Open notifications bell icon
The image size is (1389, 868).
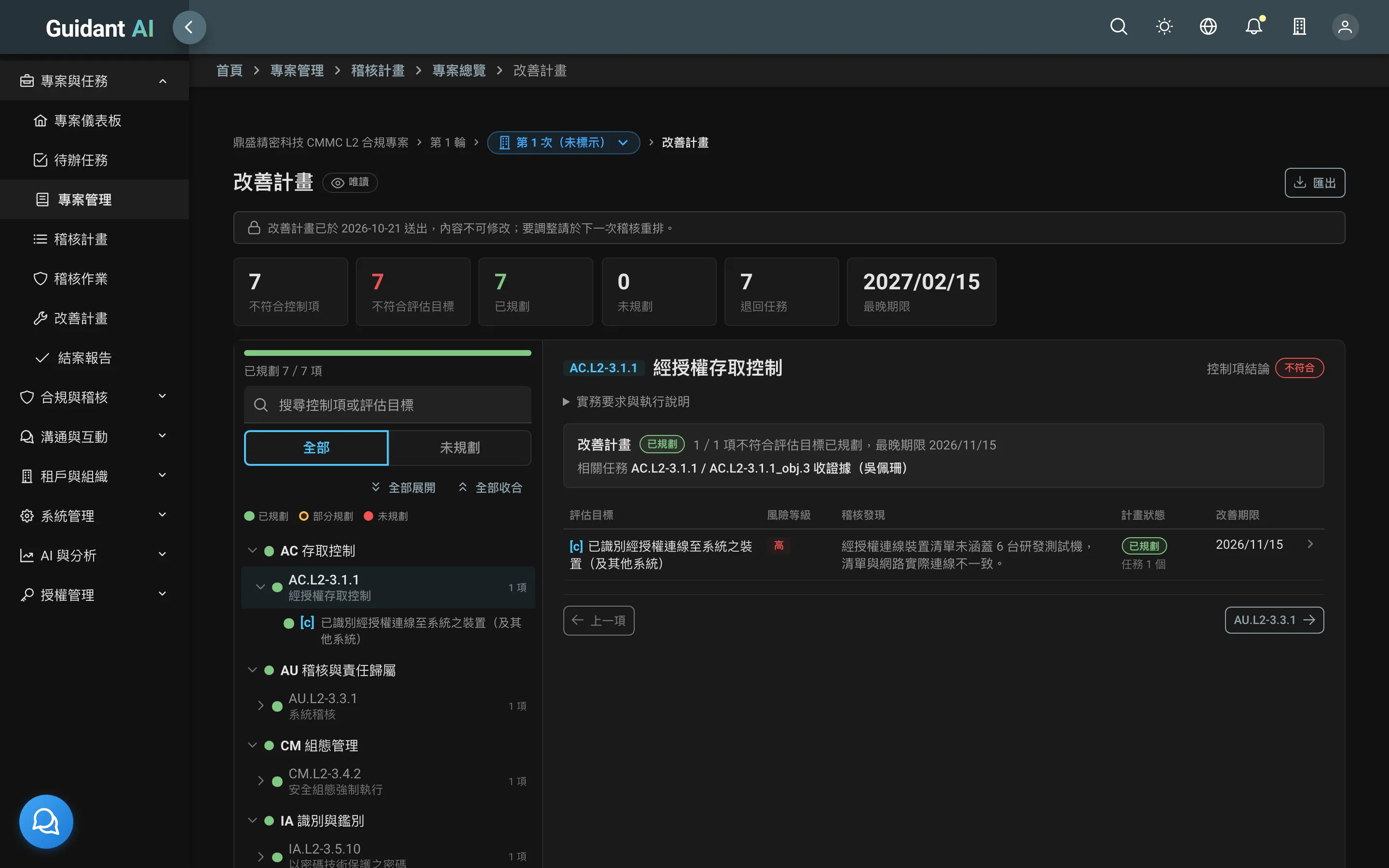[1254, 27]
